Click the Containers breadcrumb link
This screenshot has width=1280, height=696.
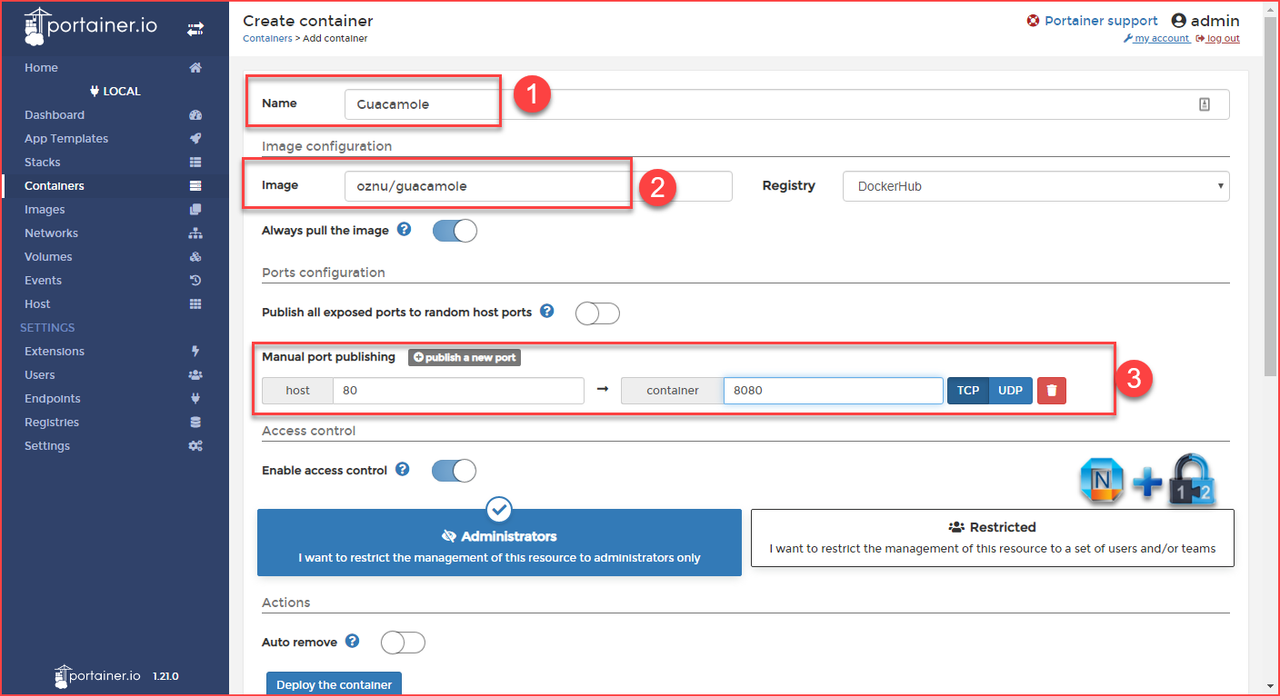pos(268,39)
